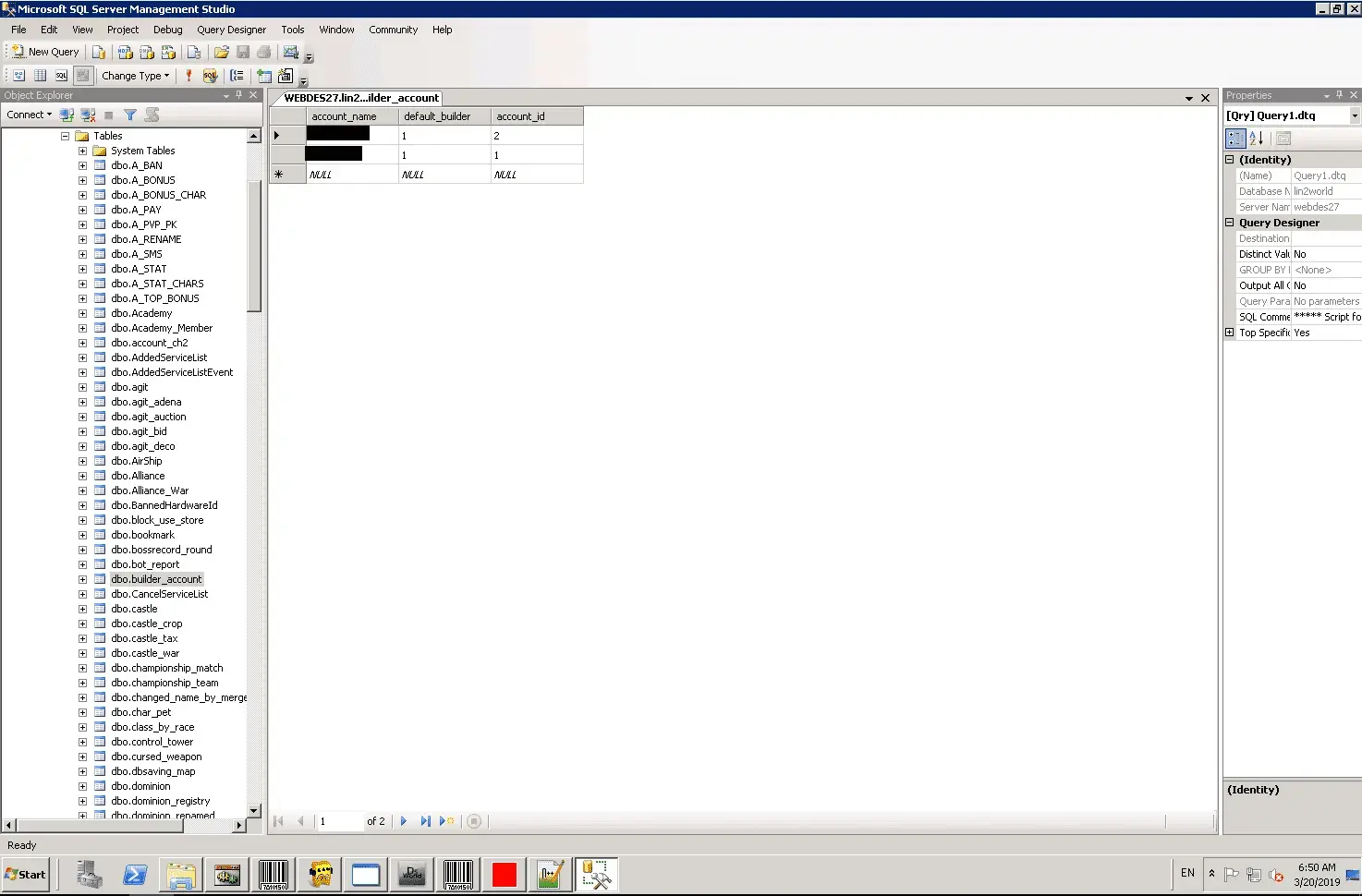Expand the dbo.Academy table node
The height and width of the screenshot is (896, 1362).
[82, 313]
